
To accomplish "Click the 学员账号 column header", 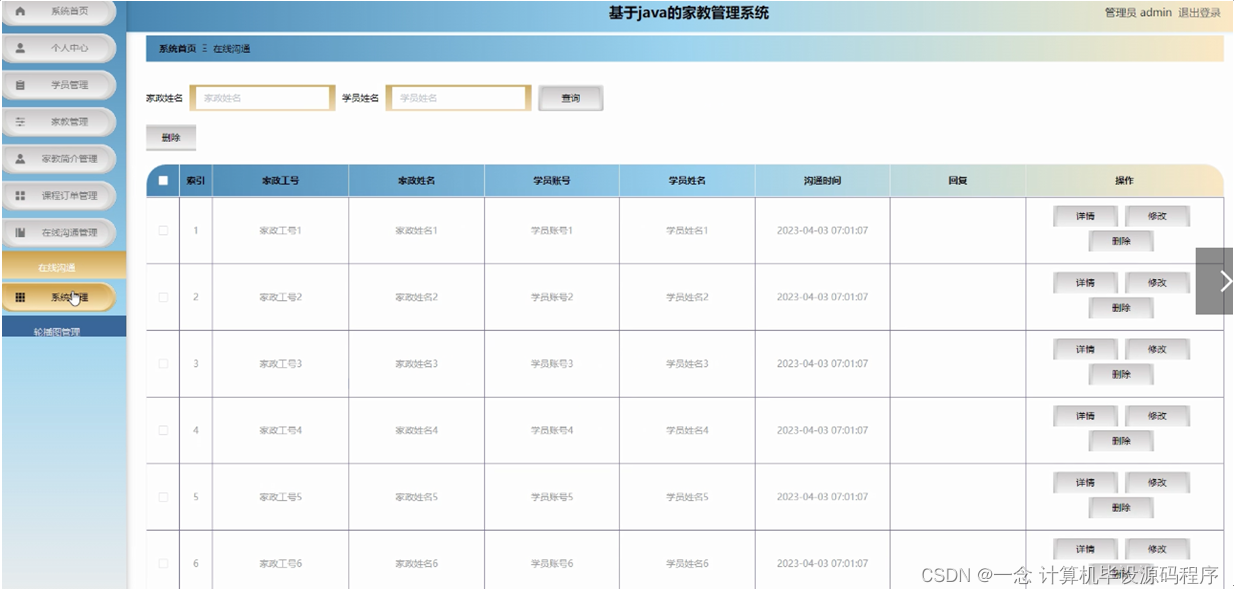I will pos(552,181).
